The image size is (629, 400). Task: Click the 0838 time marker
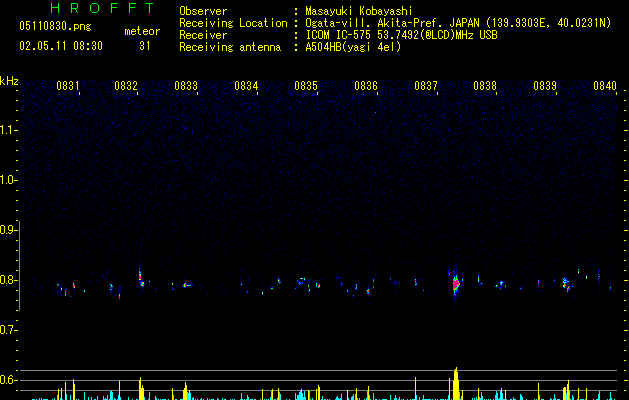485,85
